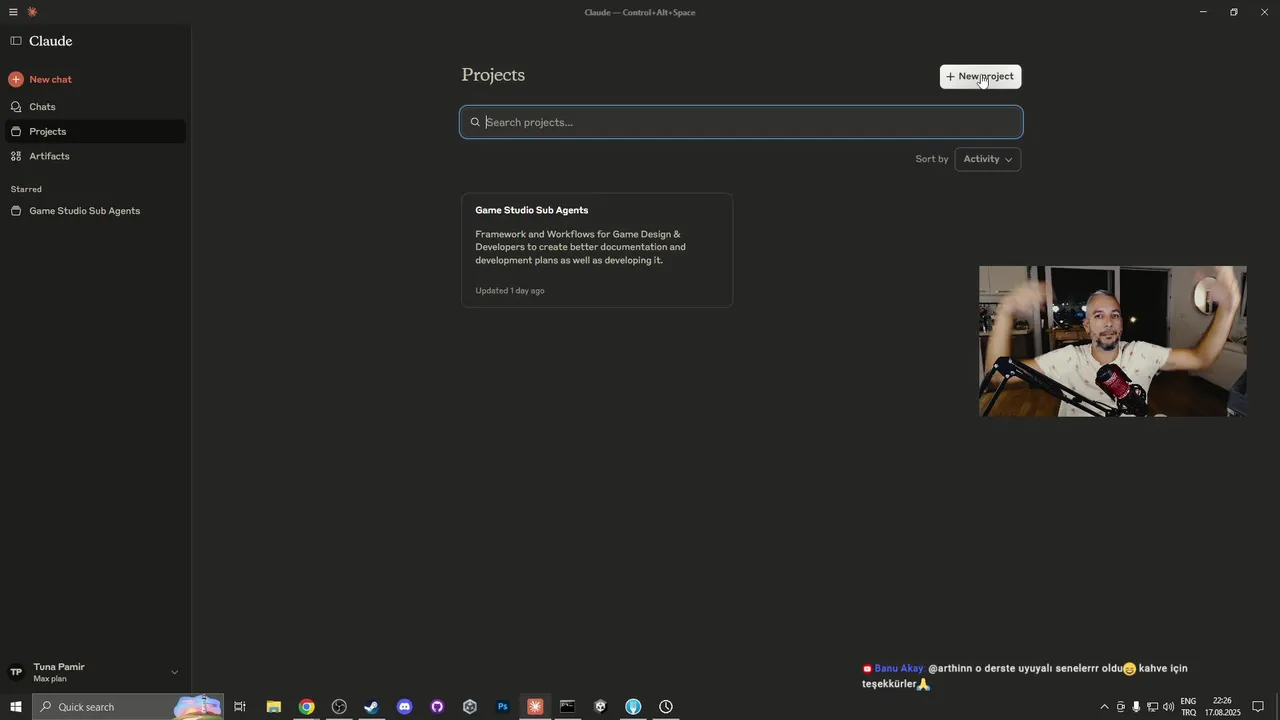The height and width of the screenshot is (720, 1280).
Task: Open the Sort by Activity dropdown
Action: [x=988, y=159]
